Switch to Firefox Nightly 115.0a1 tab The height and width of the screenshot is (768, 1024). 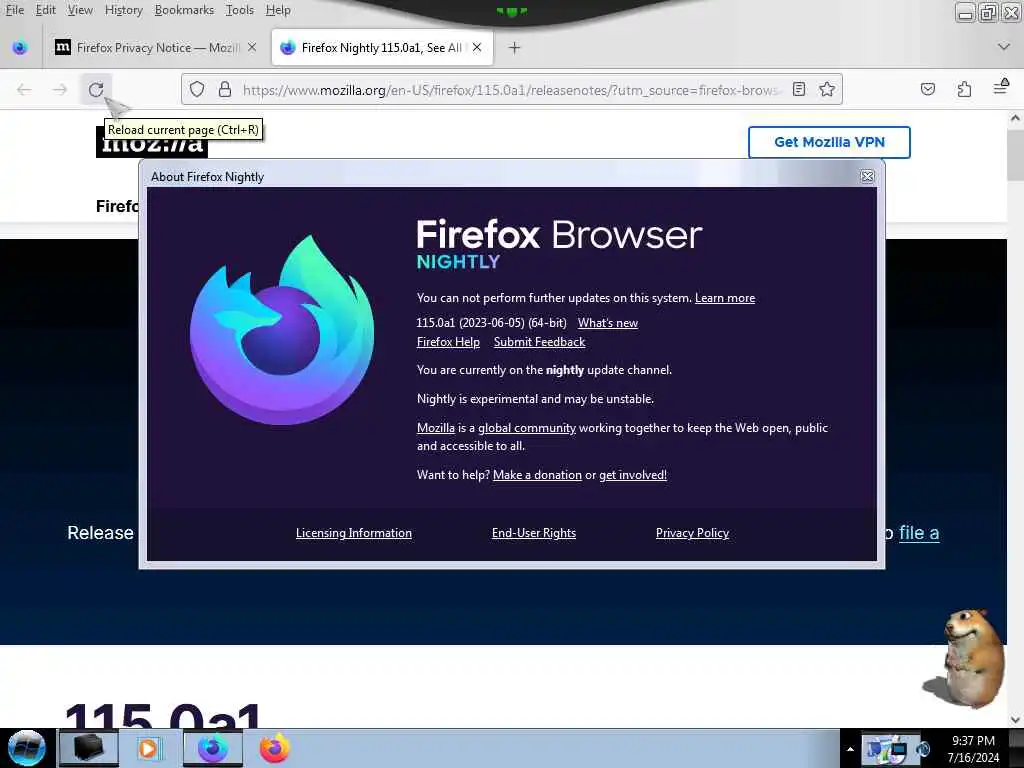coord(382,48)
